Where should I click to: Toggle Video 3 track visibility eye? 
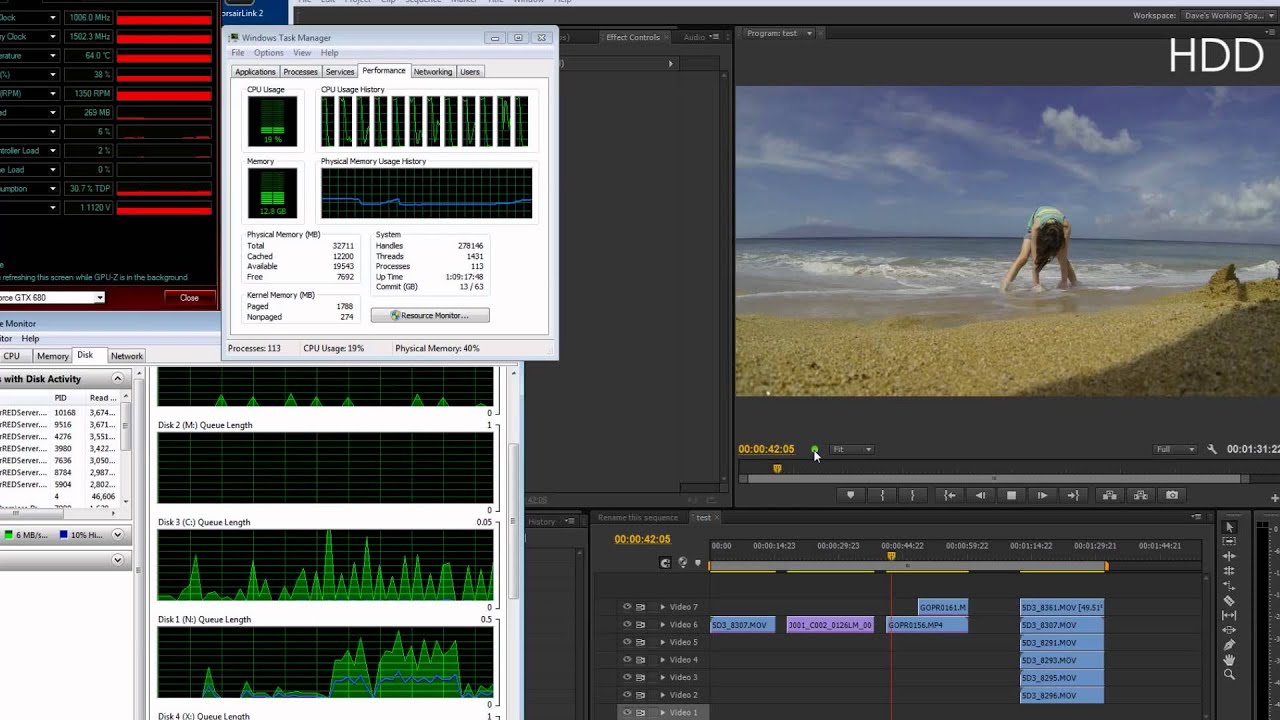click(x=627, y=677)
